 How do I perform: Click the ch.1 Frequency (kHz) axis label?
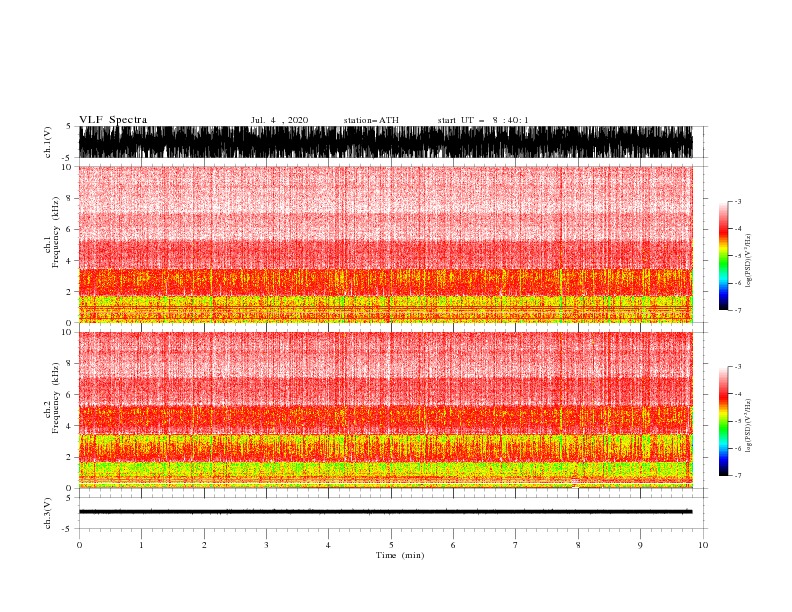point(52,233)
